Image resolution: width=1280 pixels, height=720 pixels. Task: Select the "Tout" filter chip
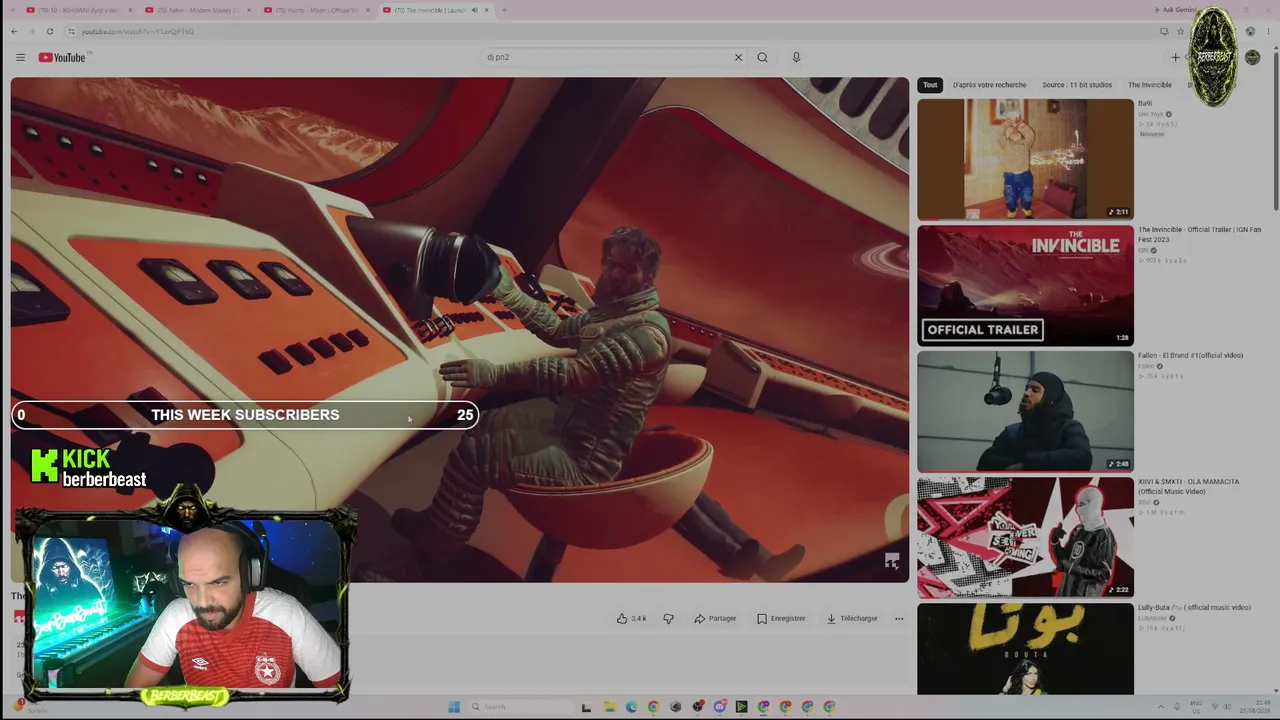tap(930, 85)
